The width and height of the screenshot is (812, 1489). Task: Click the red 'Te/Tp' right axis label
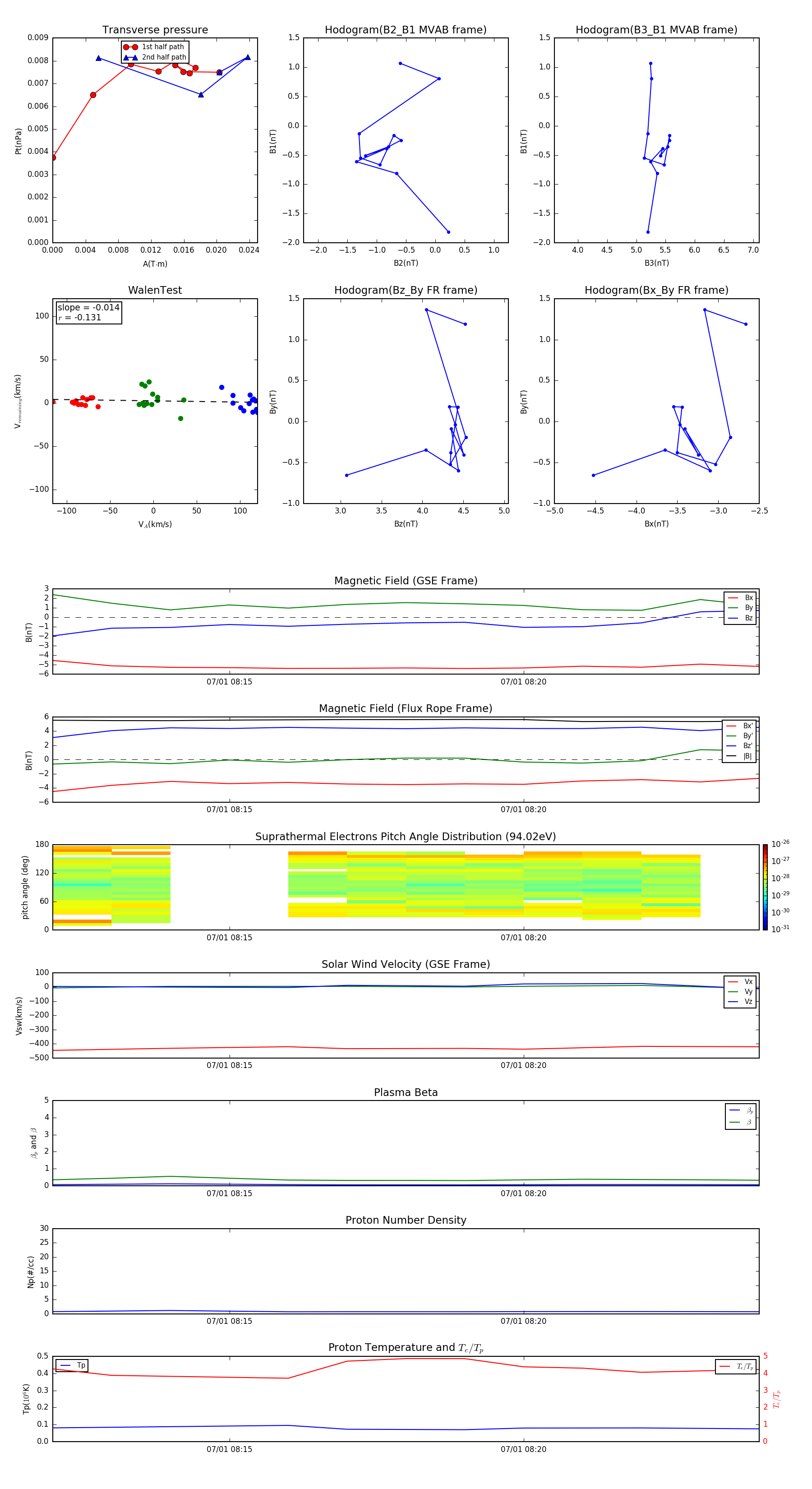(777, 1399)
